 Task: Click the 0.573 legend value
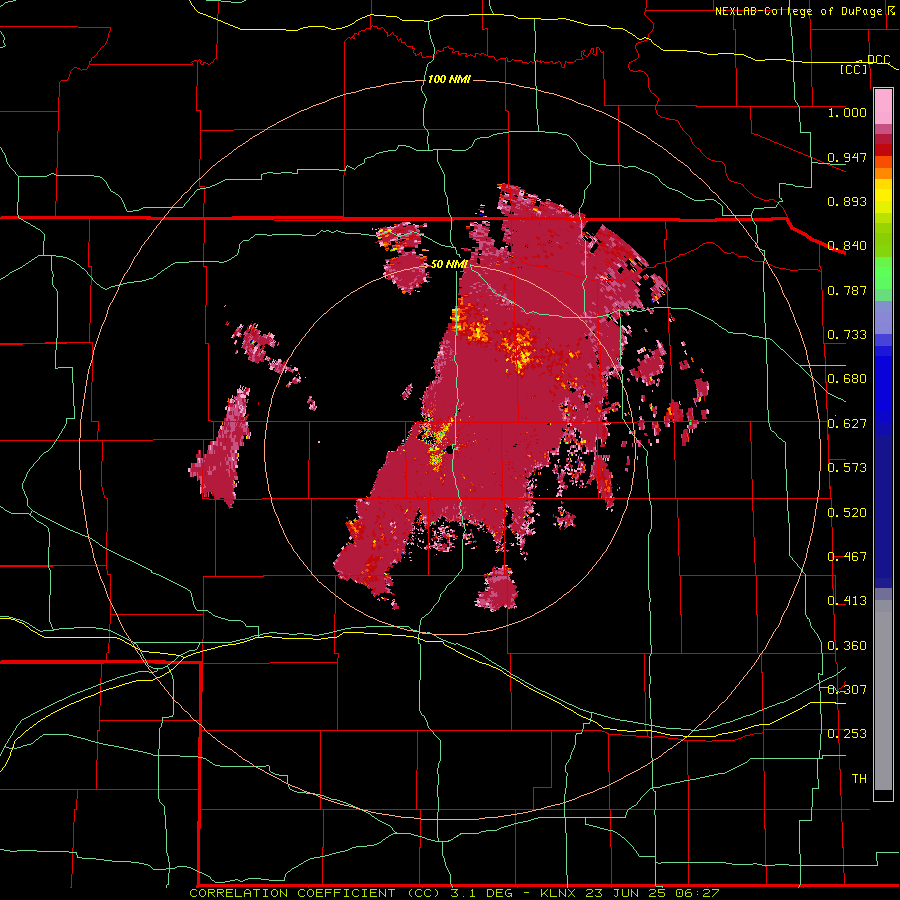pyautogui.click(x=847, y=468)
